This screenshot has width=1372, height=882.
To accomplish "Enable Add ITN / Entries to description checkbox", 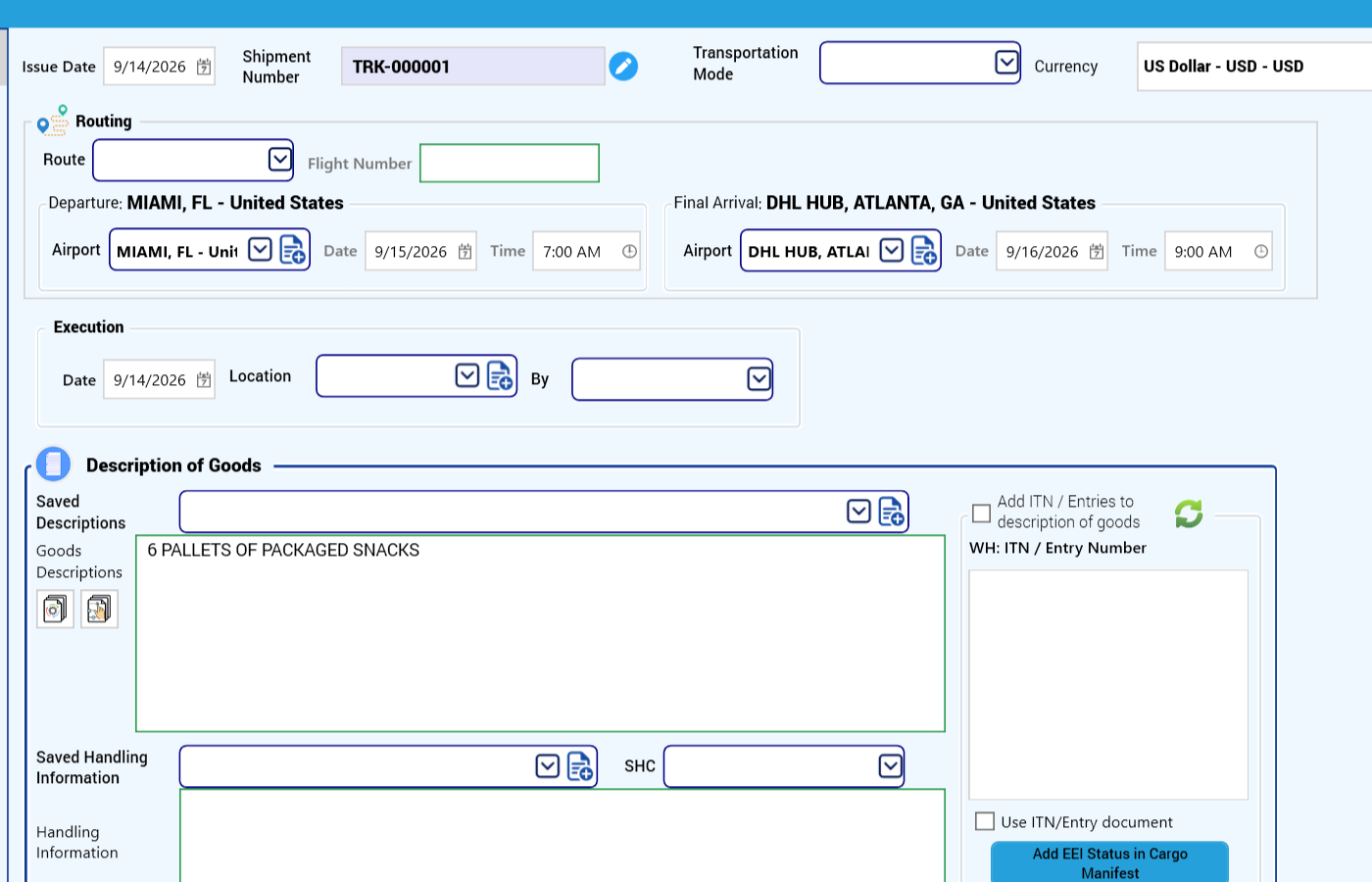I will (981, 513).
